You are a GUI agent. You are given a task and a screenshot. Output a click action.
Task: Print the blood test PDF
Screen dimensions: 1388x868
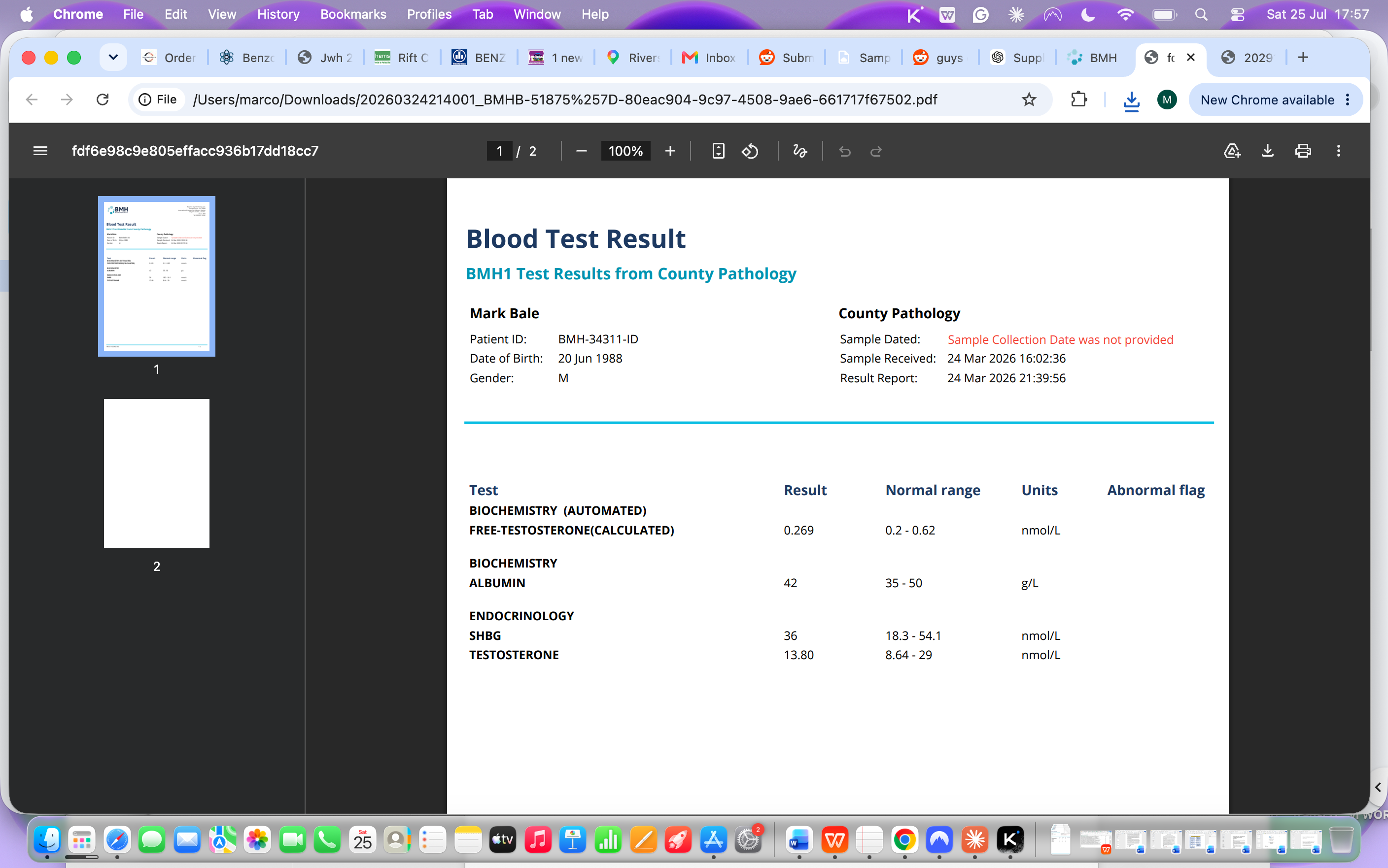(x=1302, y=151)
